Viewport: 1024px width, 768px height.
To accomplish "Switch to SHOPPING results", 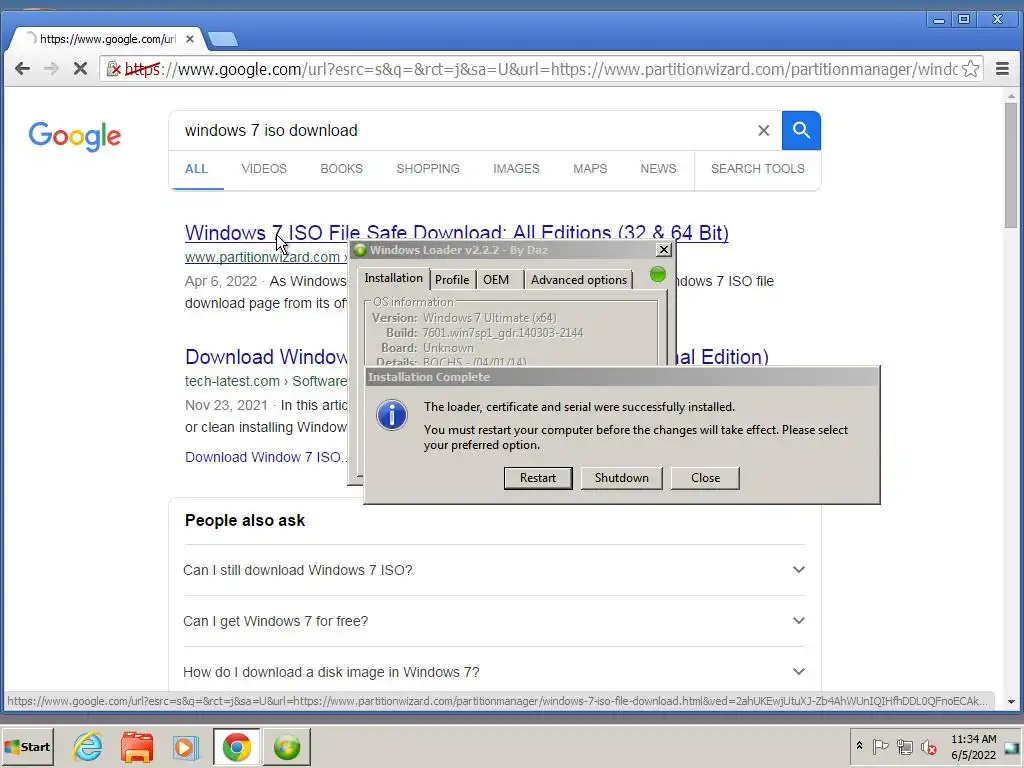I will click(428, 169).
